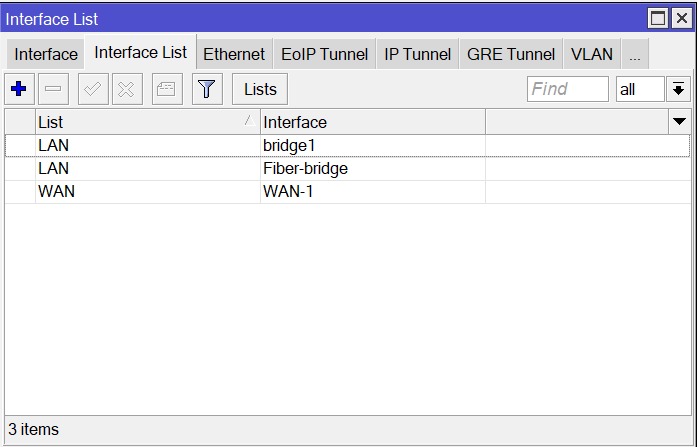
Task: Click the Lists button
Action: [x=260, y=89]
